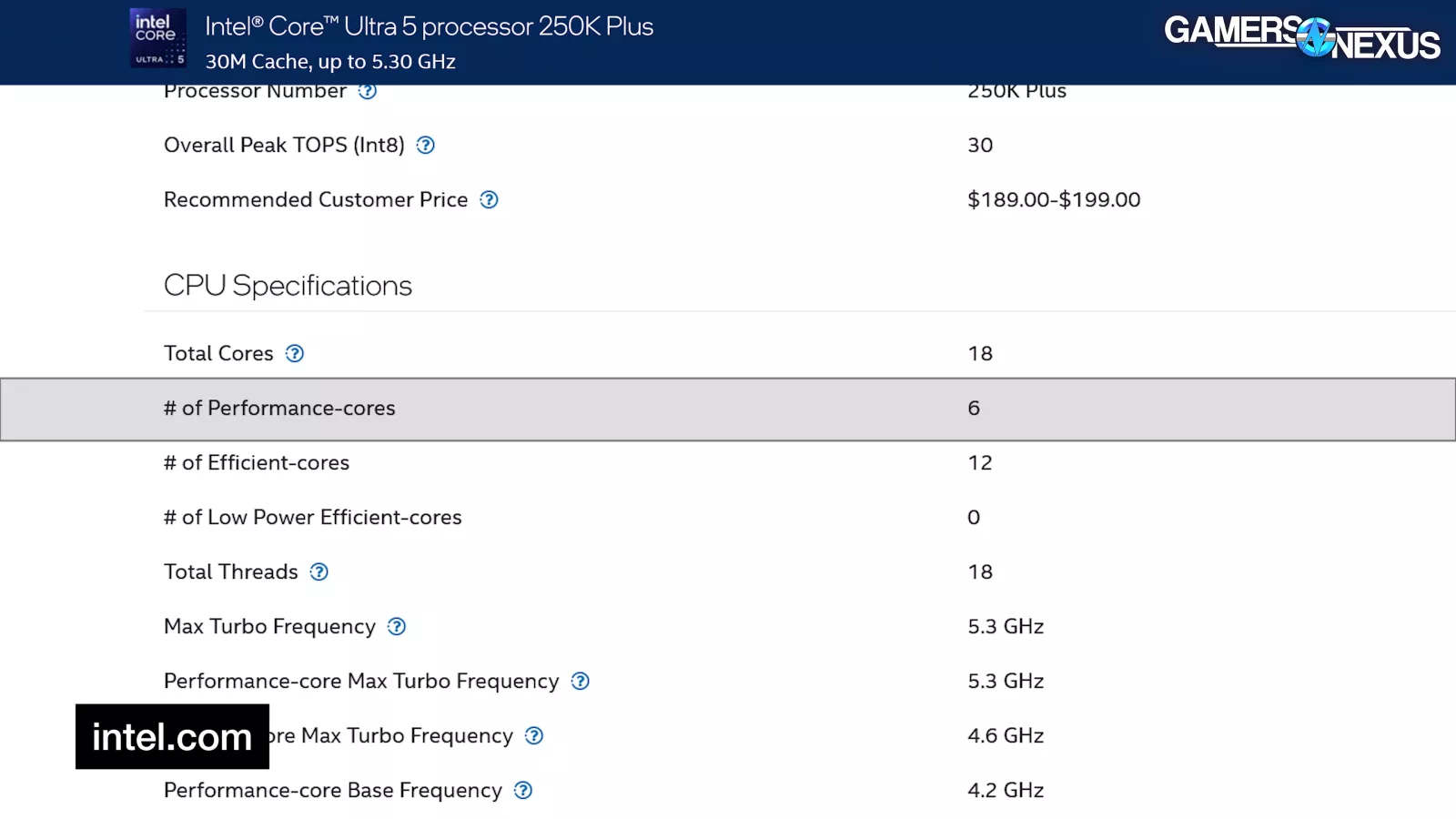
Task: Open tooltip for Overall Peak TOPS
Action: click(425, 146)
